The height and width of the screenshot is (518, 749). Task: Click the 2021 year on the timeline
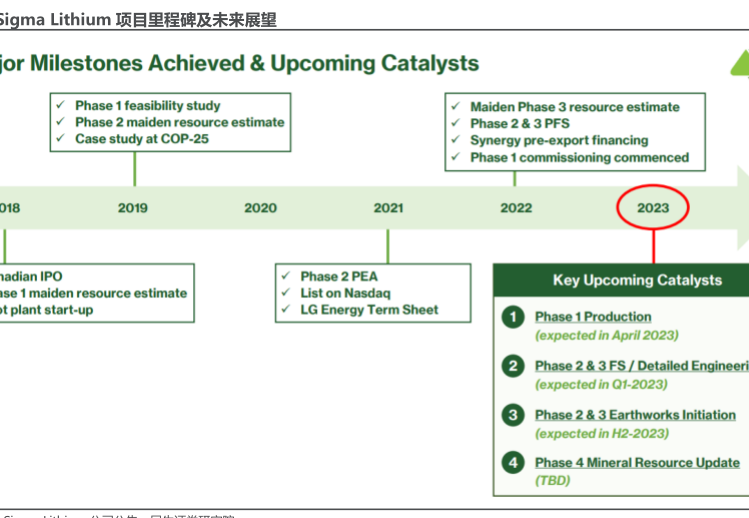[x=388, y=208]
